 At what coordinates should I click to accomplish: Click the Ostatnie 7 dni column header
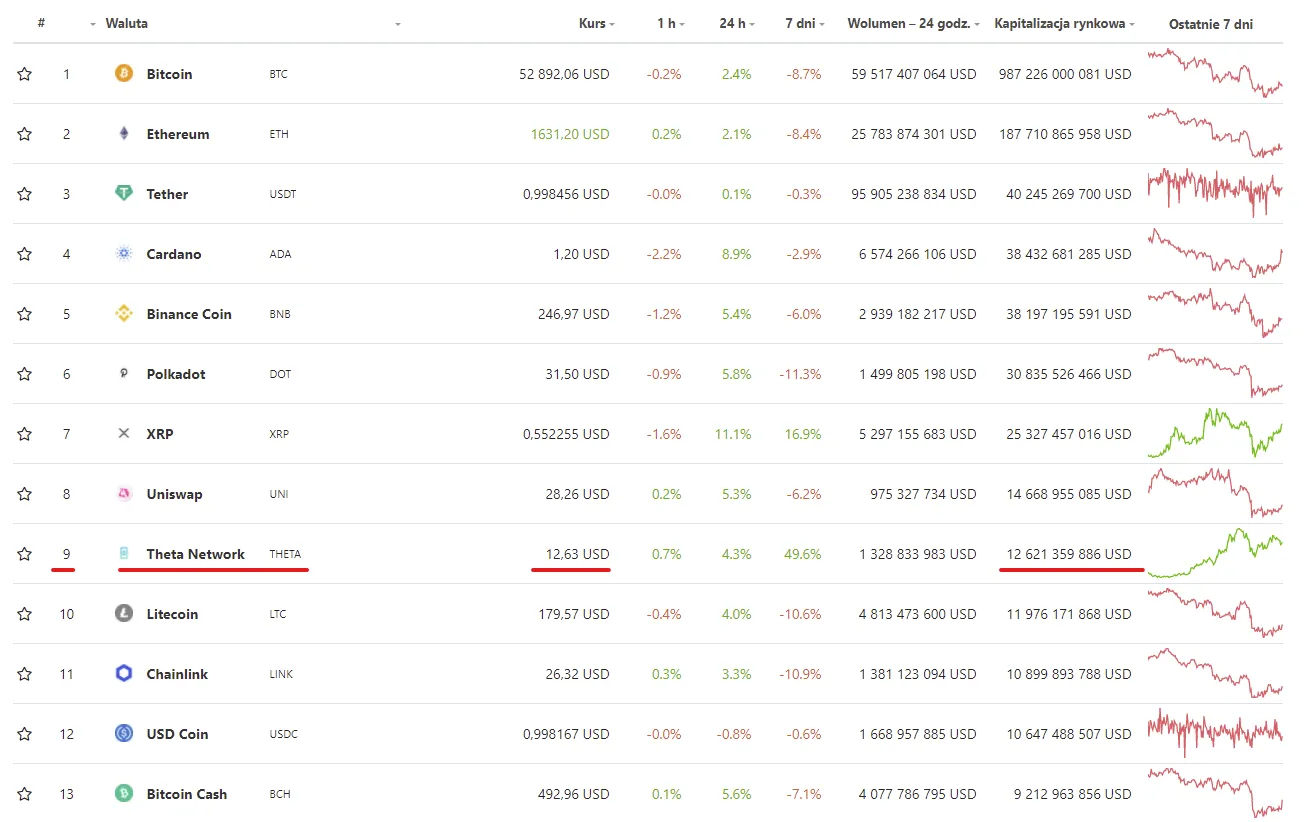(x=1211, y=23)
